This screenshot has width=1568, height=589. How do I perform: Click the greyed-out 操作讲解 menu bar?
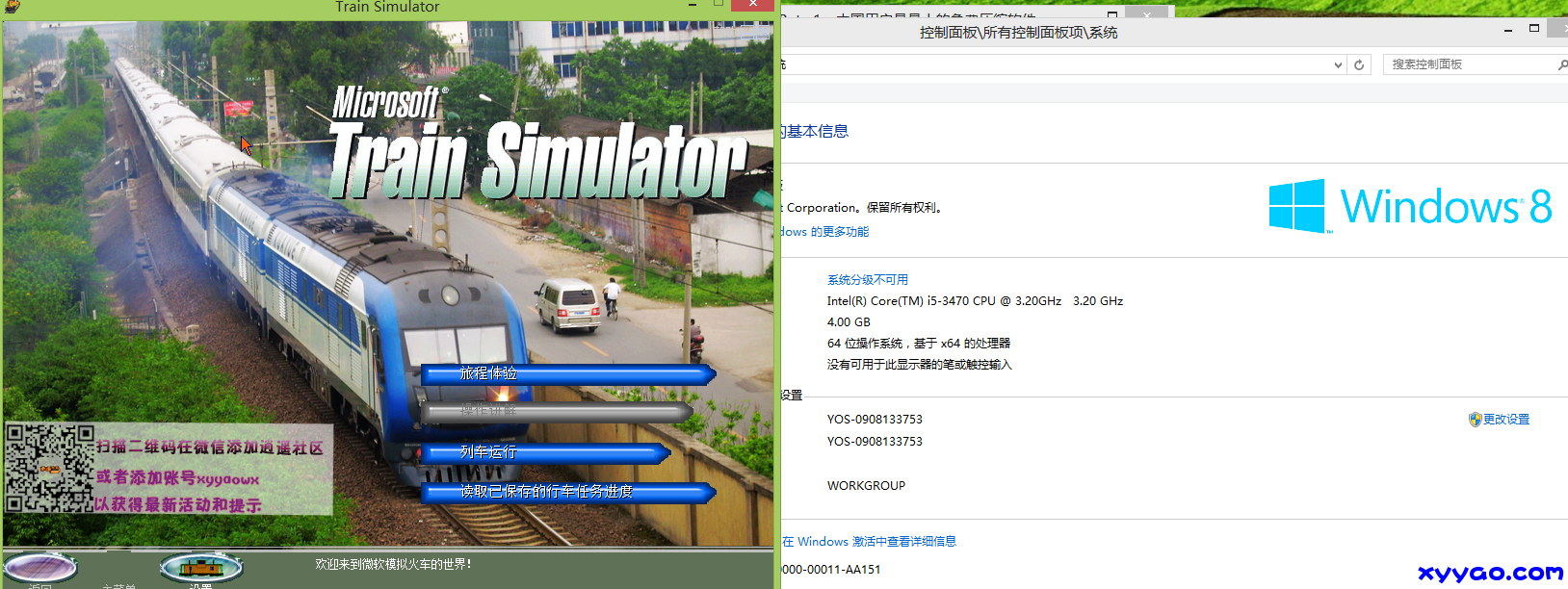[x=557, y=412]
